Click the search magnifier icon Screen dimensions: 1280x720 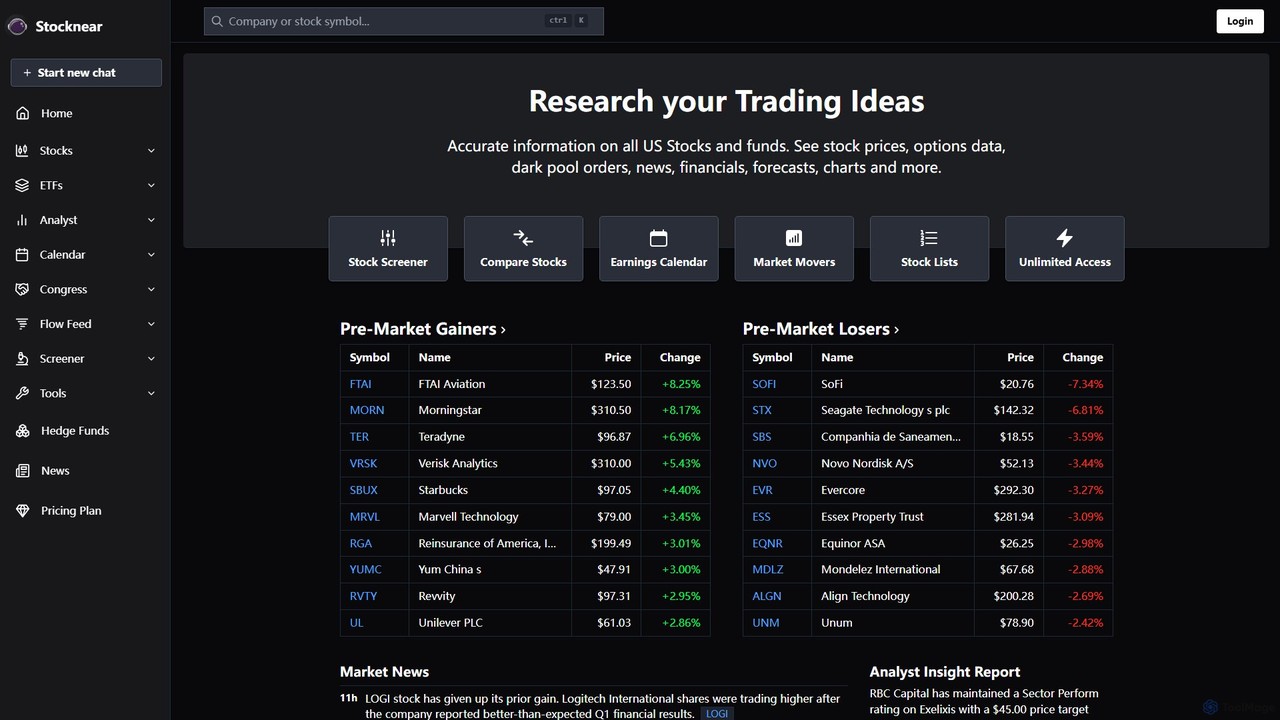click(x=217, y=21)
